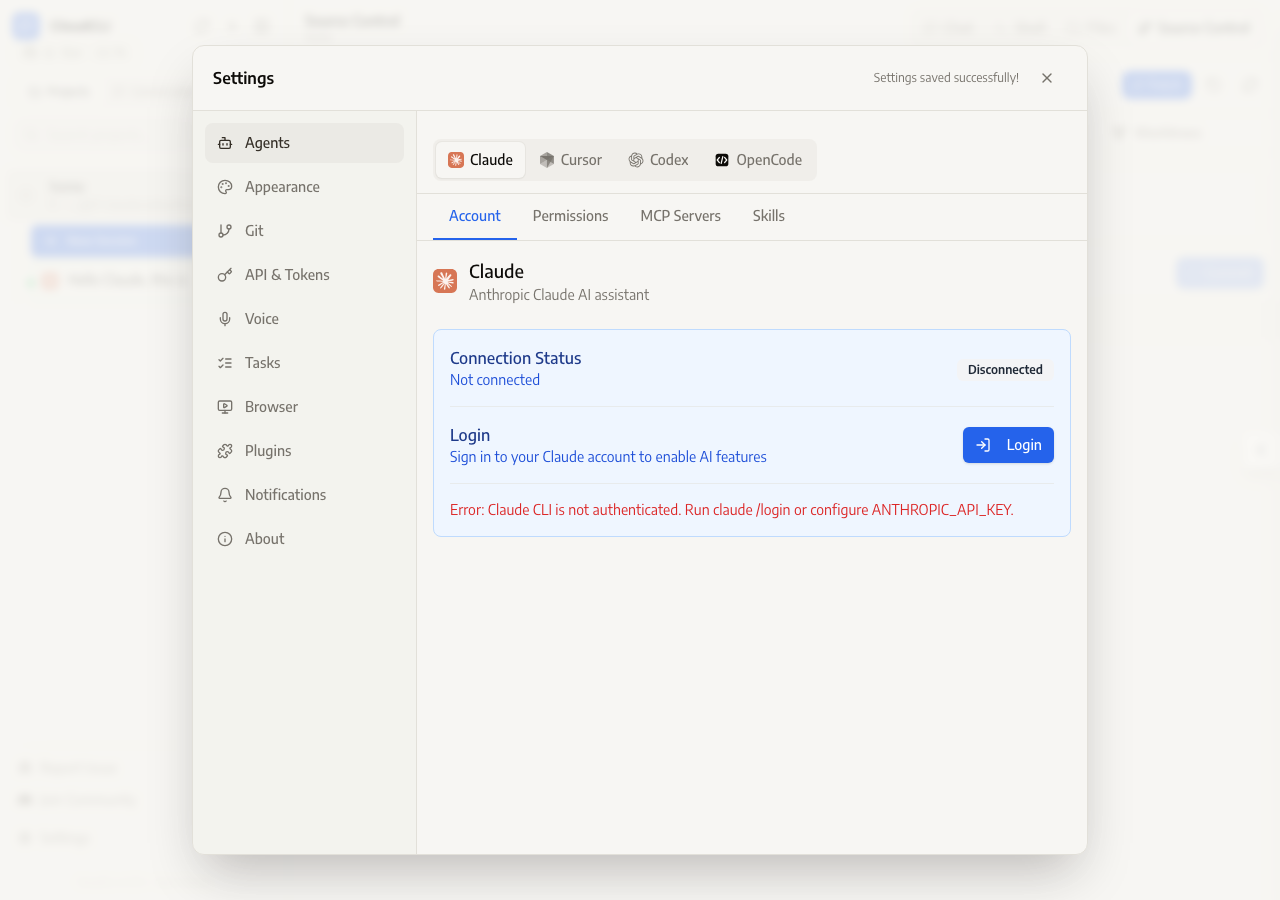Viewport: 1280px width, 900px height.
Task: Switch to the Codex agent tab
Action: pyautogui.click(x=658, y=160)
